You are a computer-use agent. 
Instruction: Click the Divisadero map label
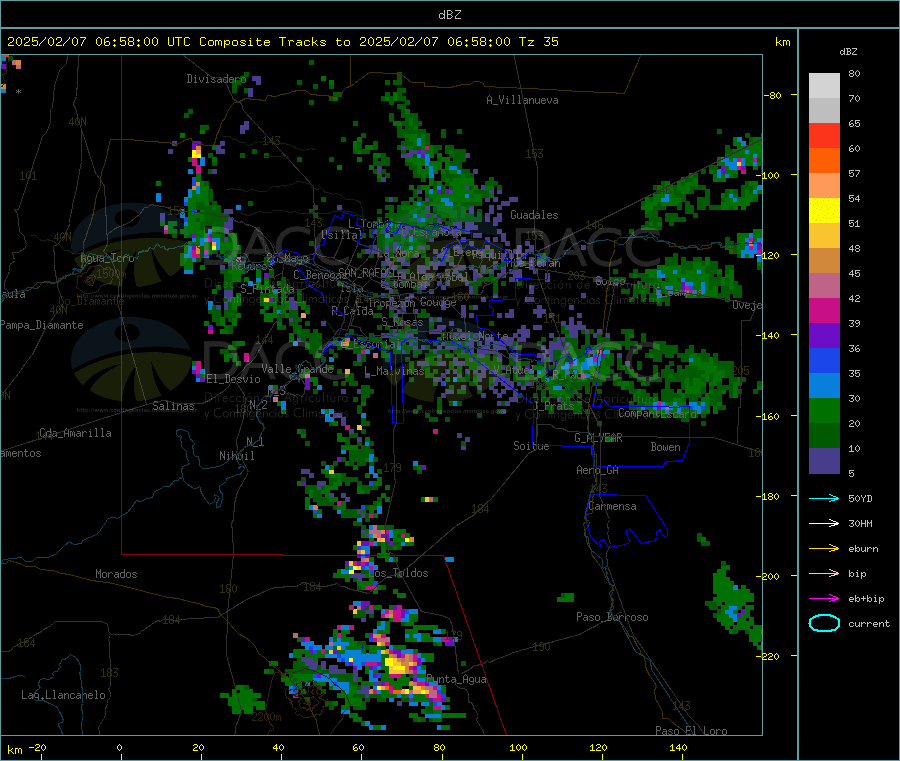(216, 79)
